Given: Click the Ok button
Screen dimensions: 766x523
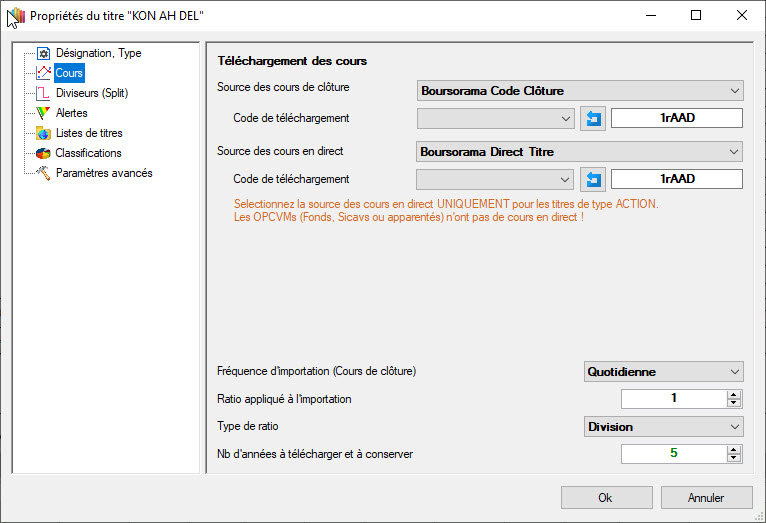Looking at the screenshot, I should click(x=606, y=497).
